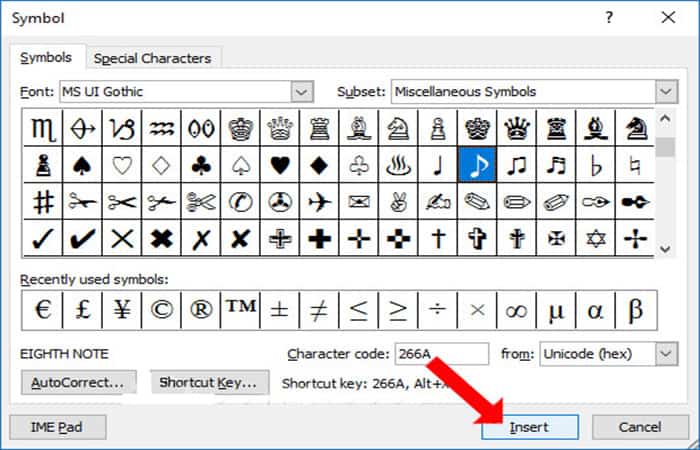This screenshot has width=700, height=450.
Task: Click the symbol grid scroll-up arrow
Action: pyautogui.click(x=665, y=119)
